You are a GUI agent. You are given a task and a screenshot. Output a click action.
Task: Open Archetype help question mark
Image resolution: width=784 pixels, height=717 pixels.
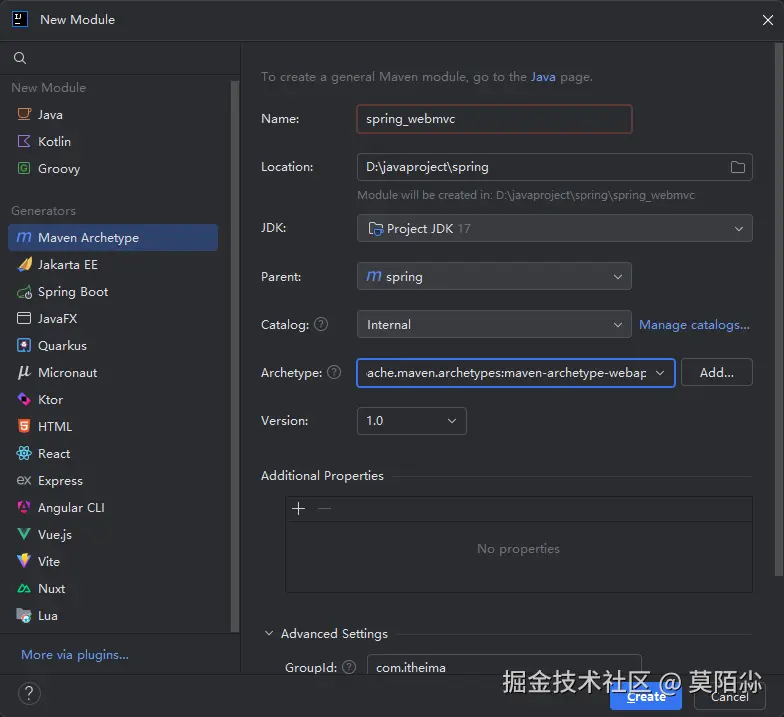334,372
